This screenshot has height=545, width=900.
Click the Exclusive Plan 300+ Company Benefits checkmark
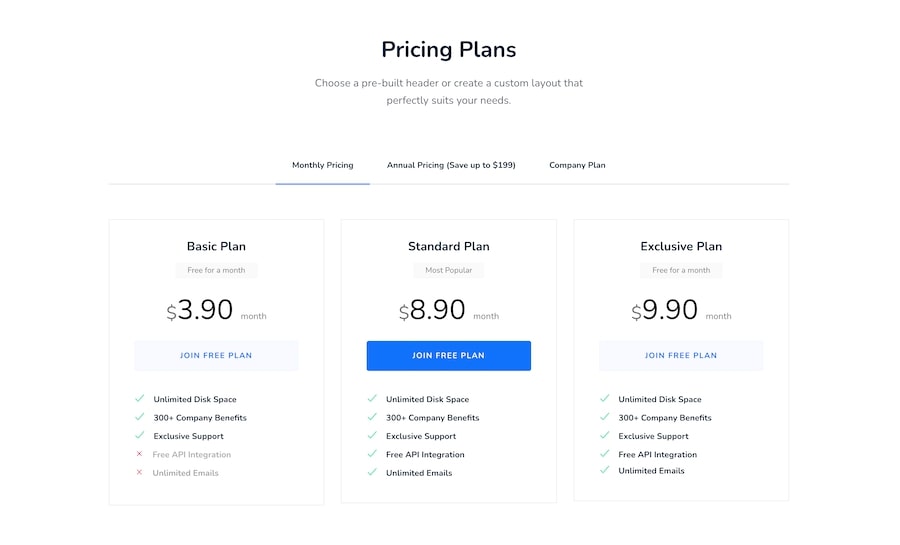(605, 416)
